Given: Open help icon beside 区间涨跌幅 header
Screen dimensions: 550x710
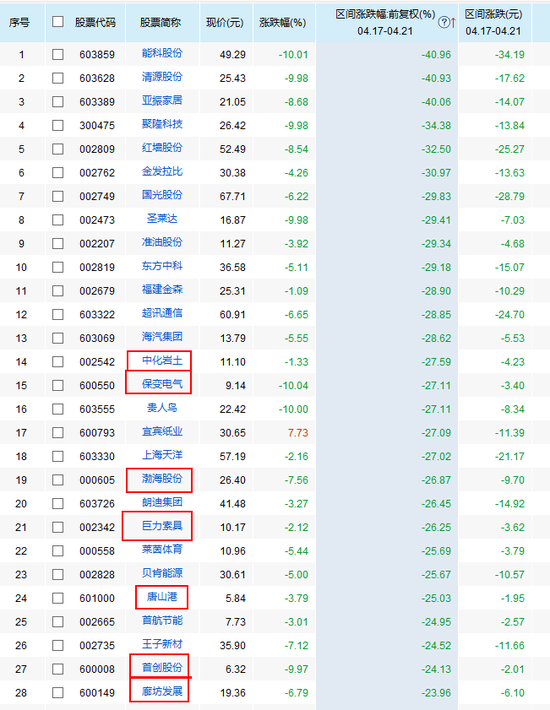Looking at the screenshot, I should point(444,22).
